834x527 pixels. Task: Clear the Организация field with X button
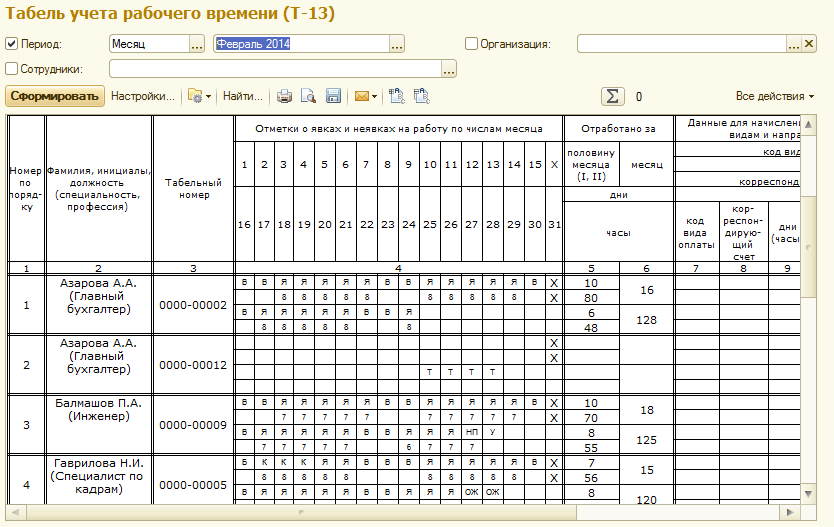808,44
